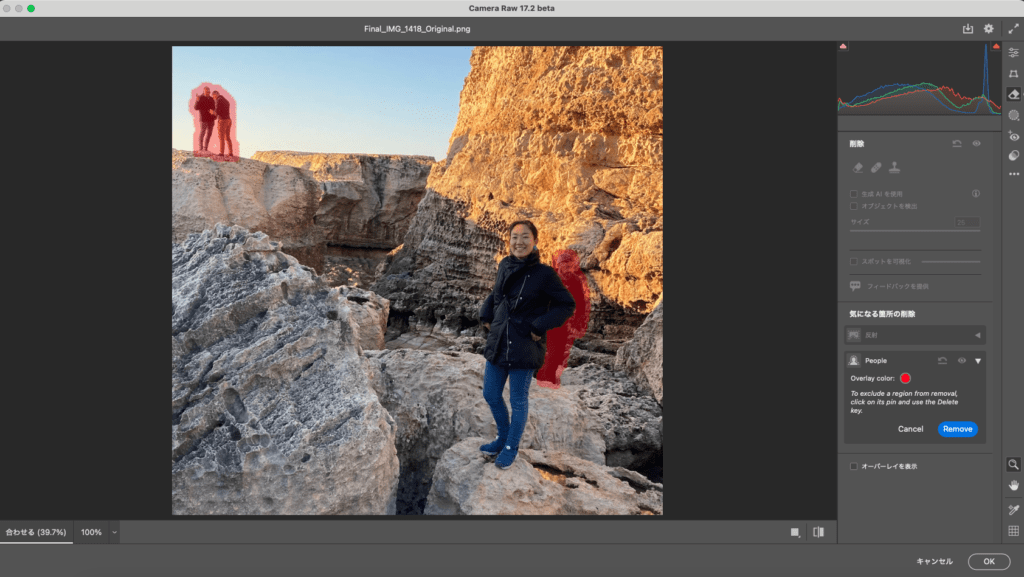Toggle the grid overlay icon
Image resolution: width=1024 pixels, height=577 pixels.
1014,531
